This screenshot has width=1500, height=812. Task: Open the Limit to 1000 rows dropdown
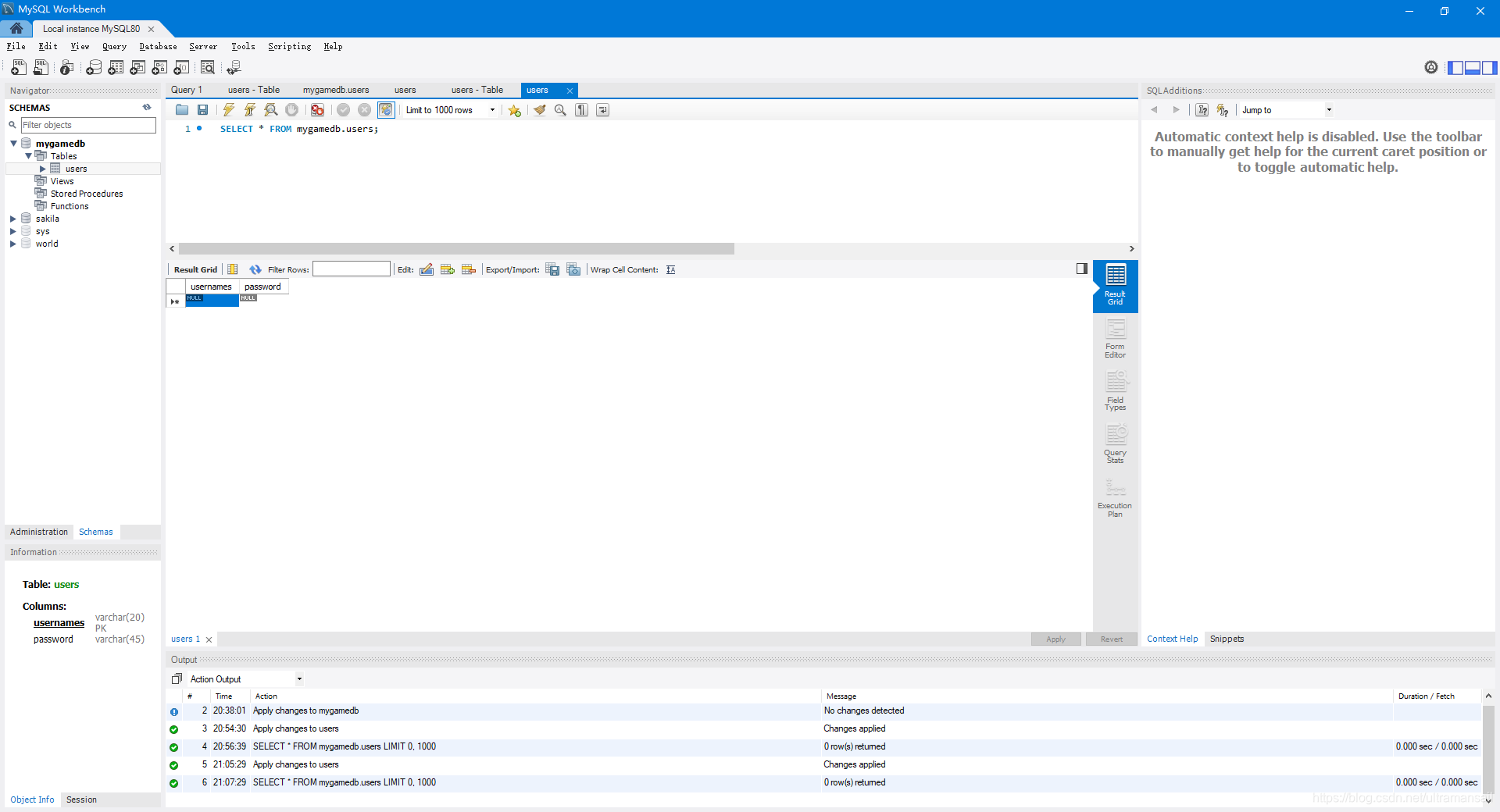[451, 110]
